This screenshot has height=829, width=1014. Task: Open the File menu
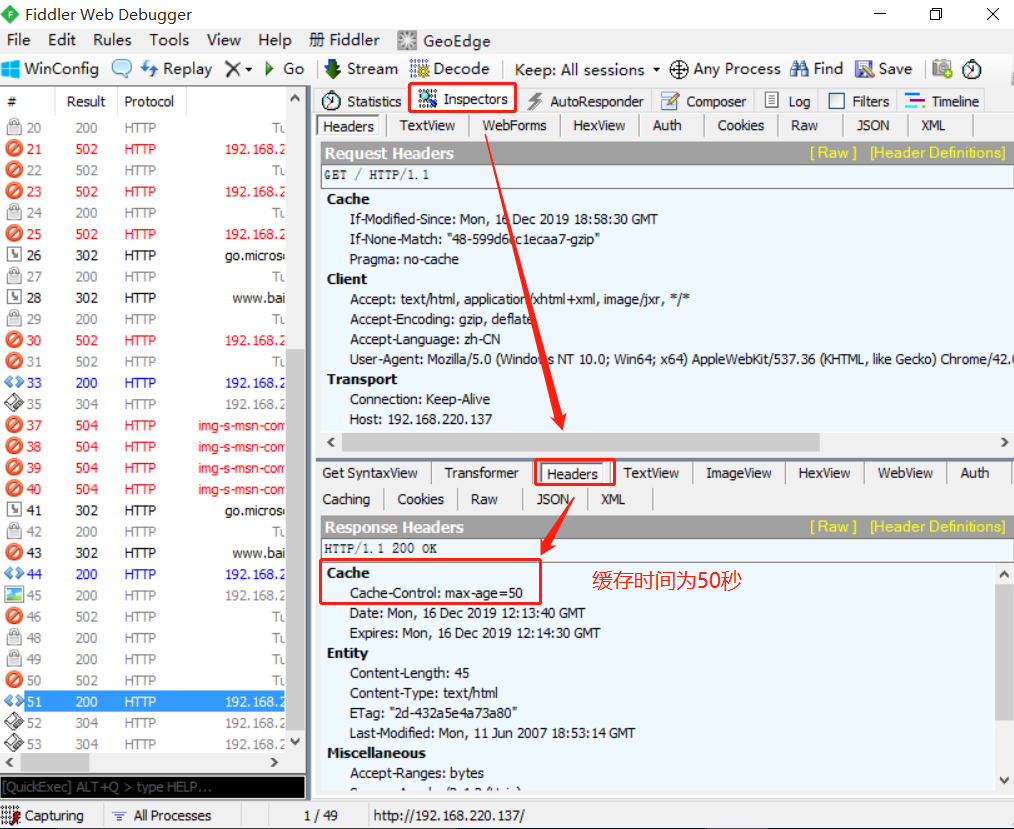19,40
